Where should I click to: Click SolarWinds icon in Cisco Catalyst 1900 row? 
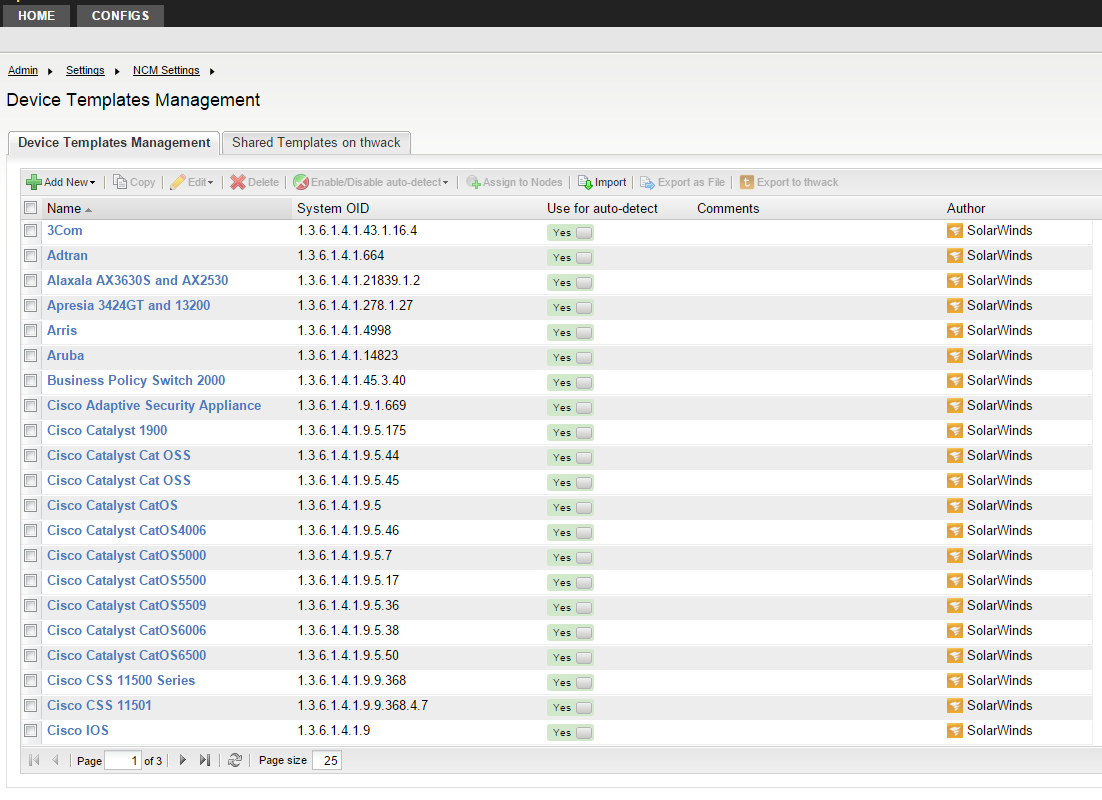click(x=954, y=431)
